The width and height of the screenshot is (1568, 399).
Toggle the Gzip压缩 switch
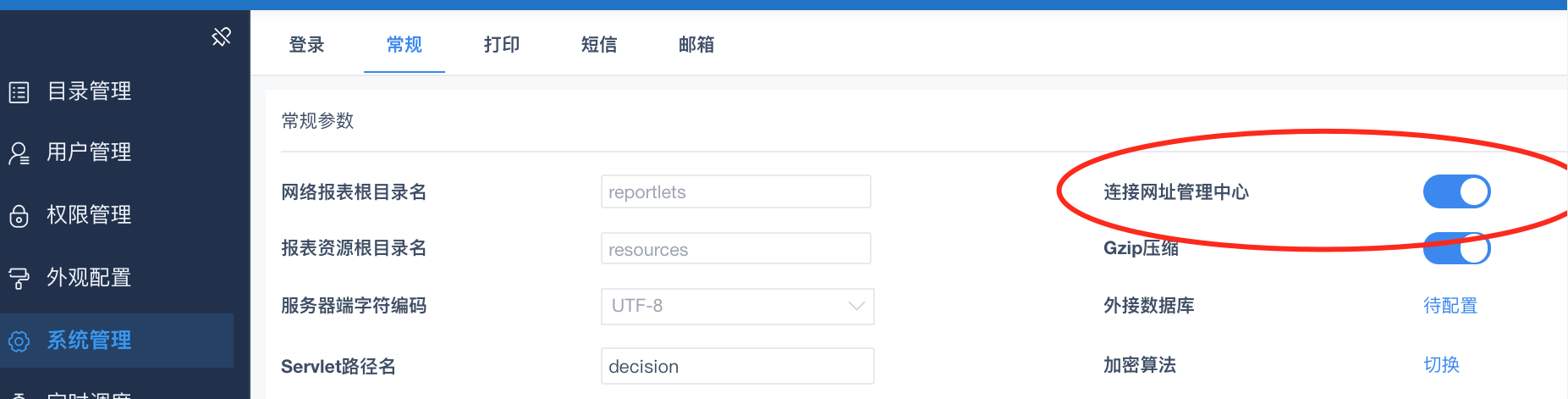coord(1456,248)
